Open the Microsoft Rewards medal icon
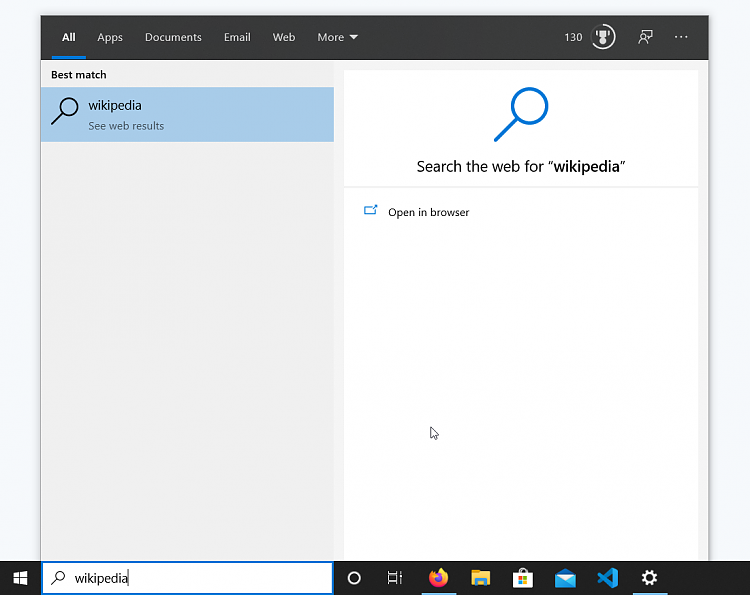 603,37
